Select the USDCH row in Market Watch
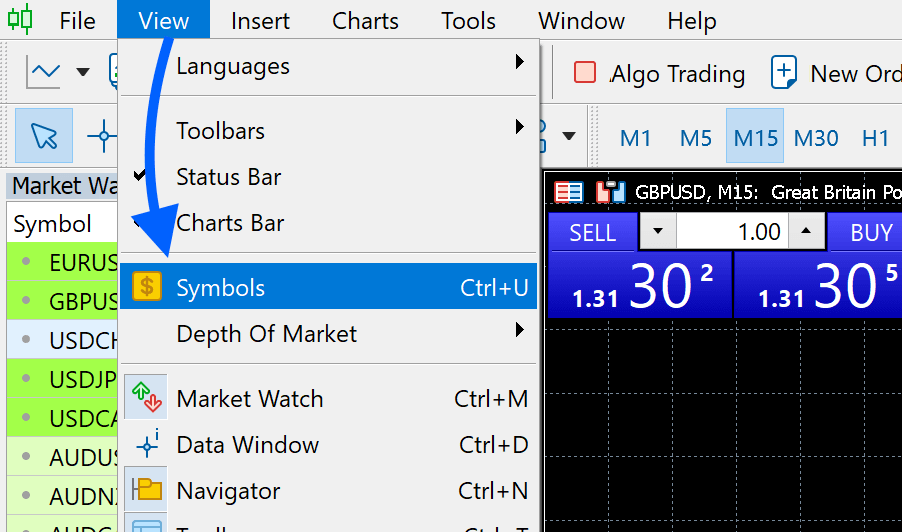The image size is (902, 532). 62,340
